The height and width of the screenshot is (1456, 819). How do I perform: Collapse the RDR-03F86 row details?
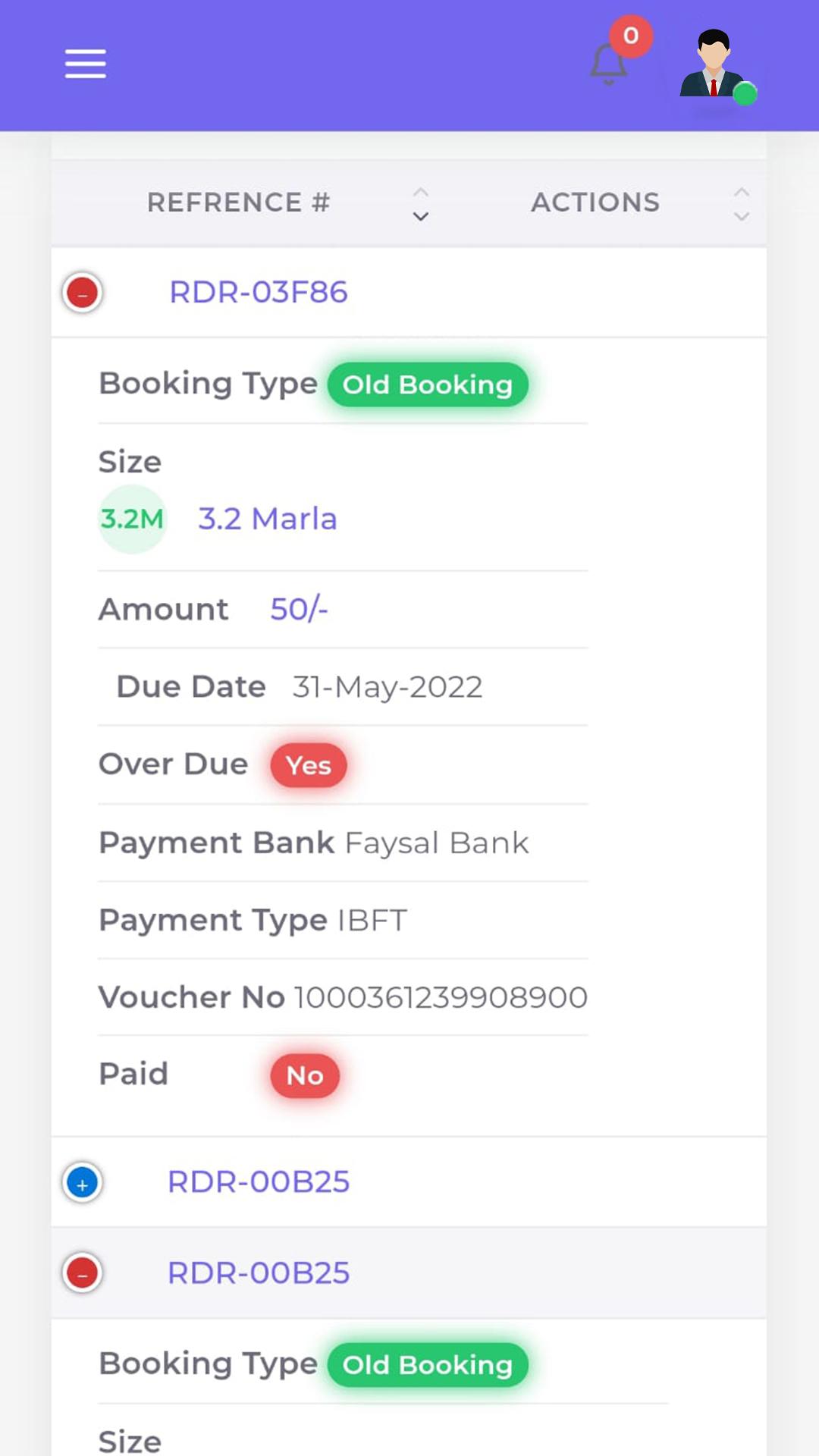coord(83,293)
